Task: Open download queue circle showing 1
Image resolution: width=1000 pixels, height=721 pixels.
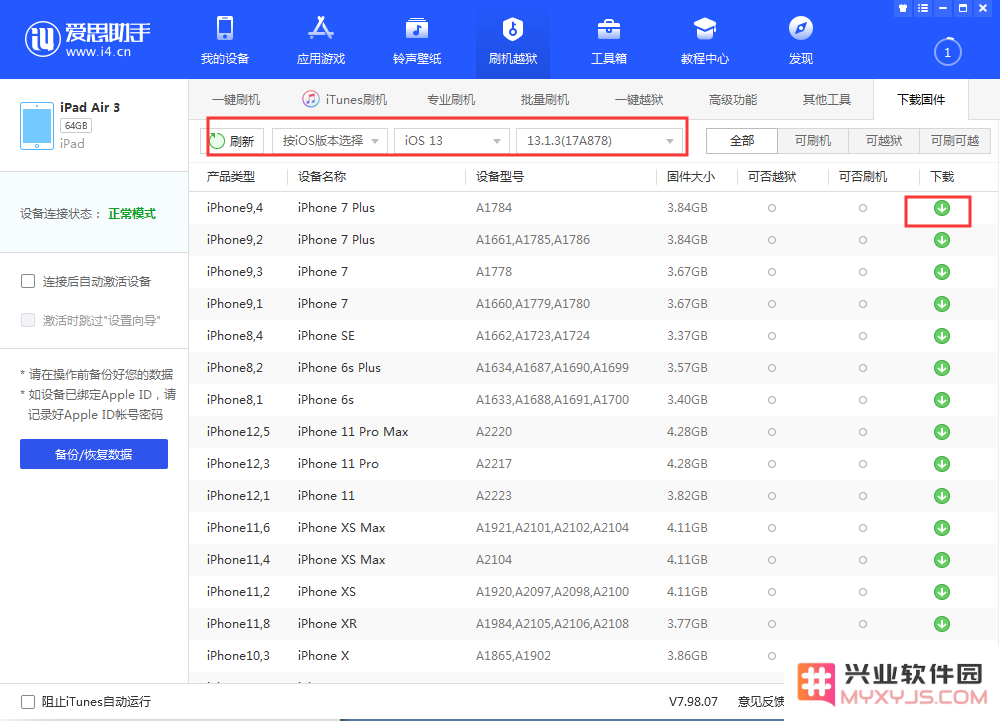Action: click(947, 52)
